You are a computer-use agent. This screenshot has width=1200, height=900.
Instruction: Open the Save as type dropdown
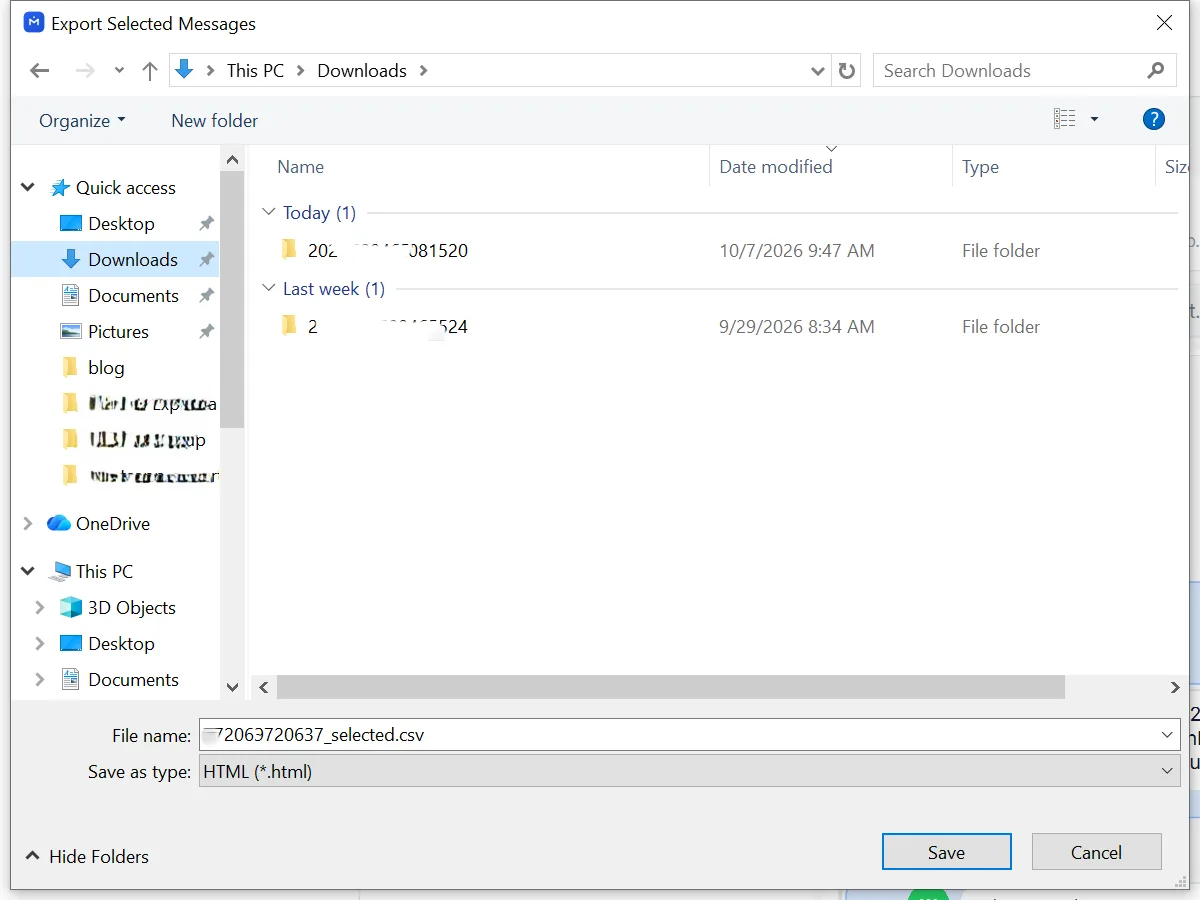(x=689, y=771)
